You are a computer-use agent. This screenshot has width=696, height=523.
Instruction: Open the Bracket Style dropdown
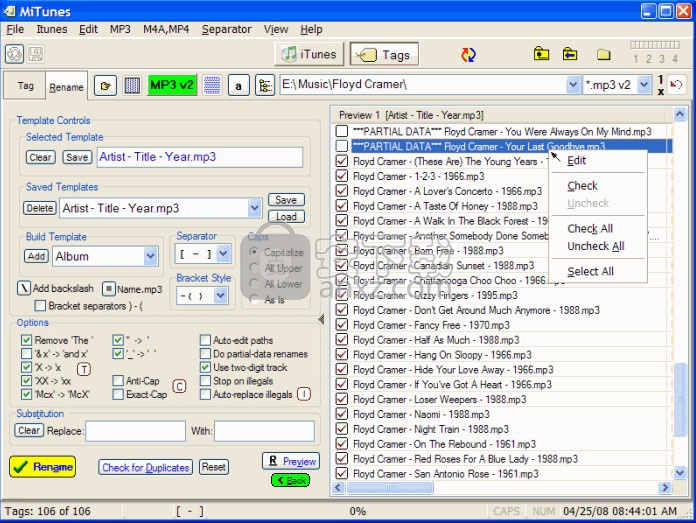tap(221, 295)
